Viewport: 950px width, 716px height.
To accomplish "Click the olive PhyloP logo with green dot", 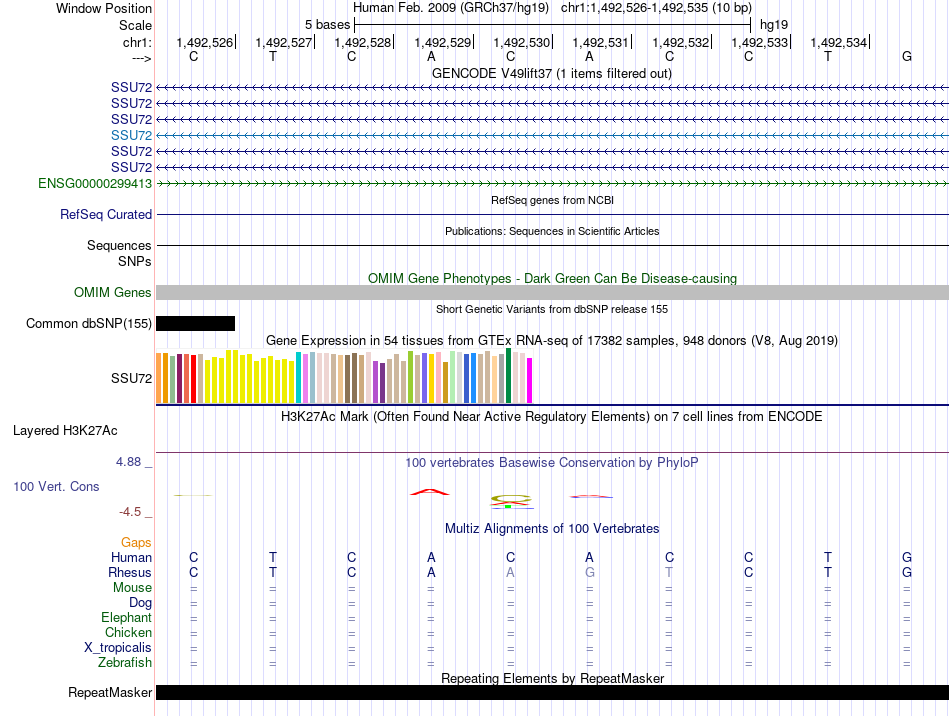I will (x=510, y=502).
